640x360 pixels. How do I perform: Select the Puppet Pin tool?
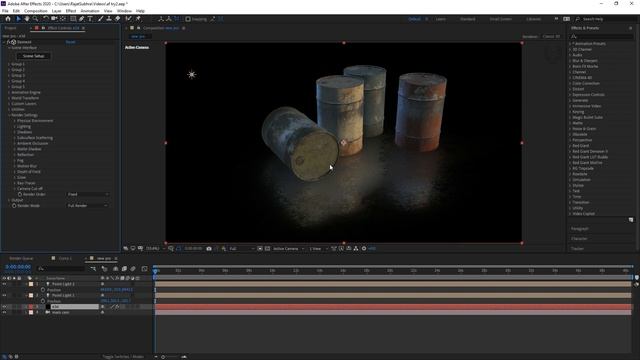tap(138, 19)
